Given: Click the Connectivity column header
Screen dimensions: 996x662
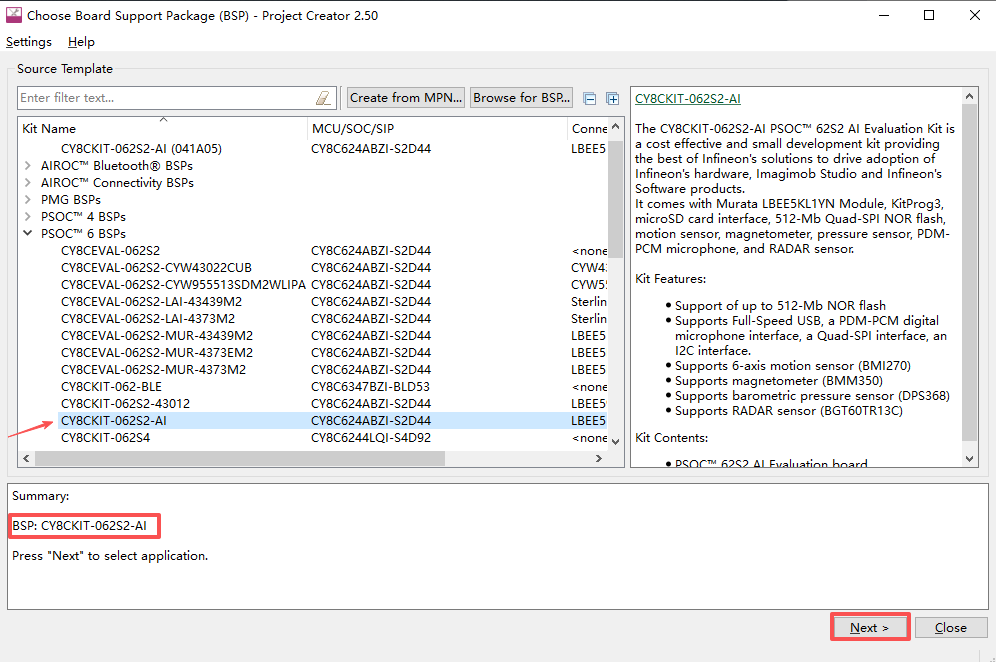Looking at the screenshot, I should click(588, 128).
